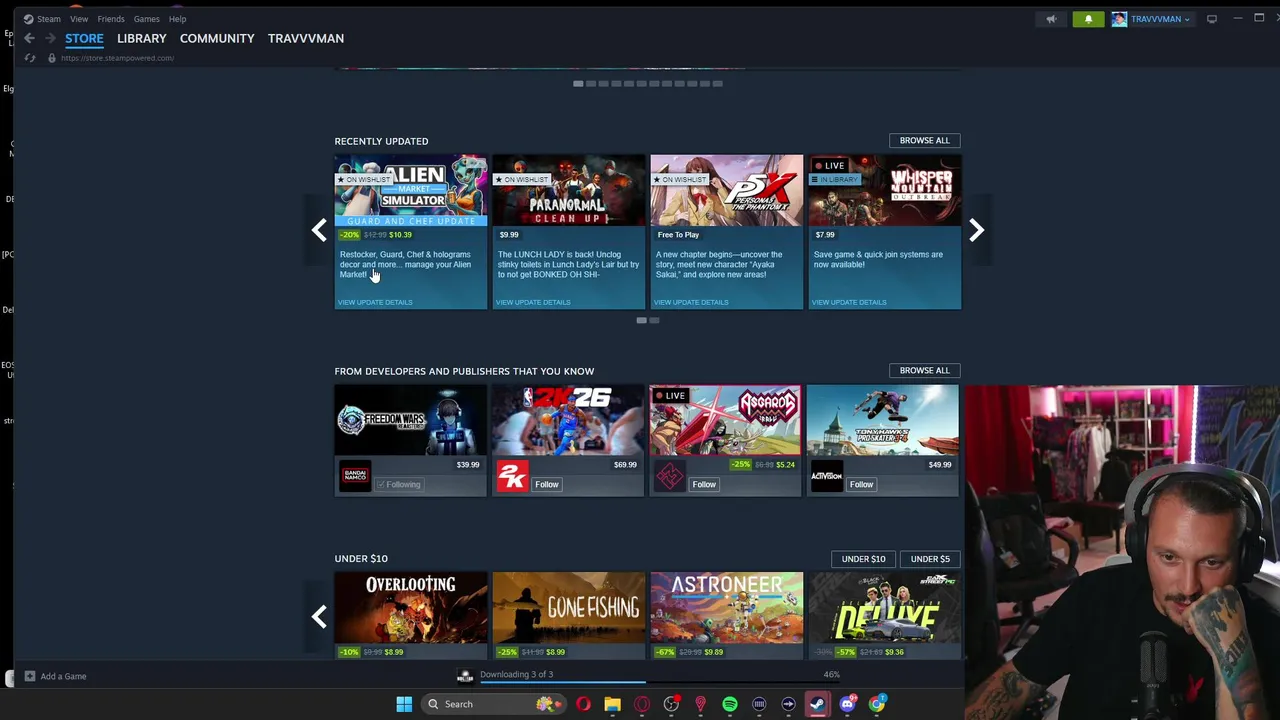The image size is (1280, 720).
Task: Open the Freedom Wars Remastered thumbnail
Action: (411, 420)
